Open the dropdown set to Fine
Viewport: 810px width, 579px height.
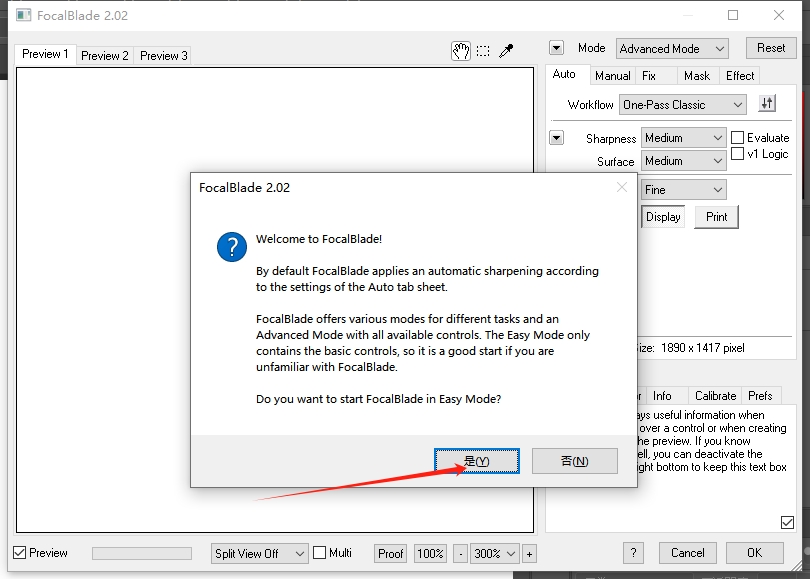[x=683, y=190]
